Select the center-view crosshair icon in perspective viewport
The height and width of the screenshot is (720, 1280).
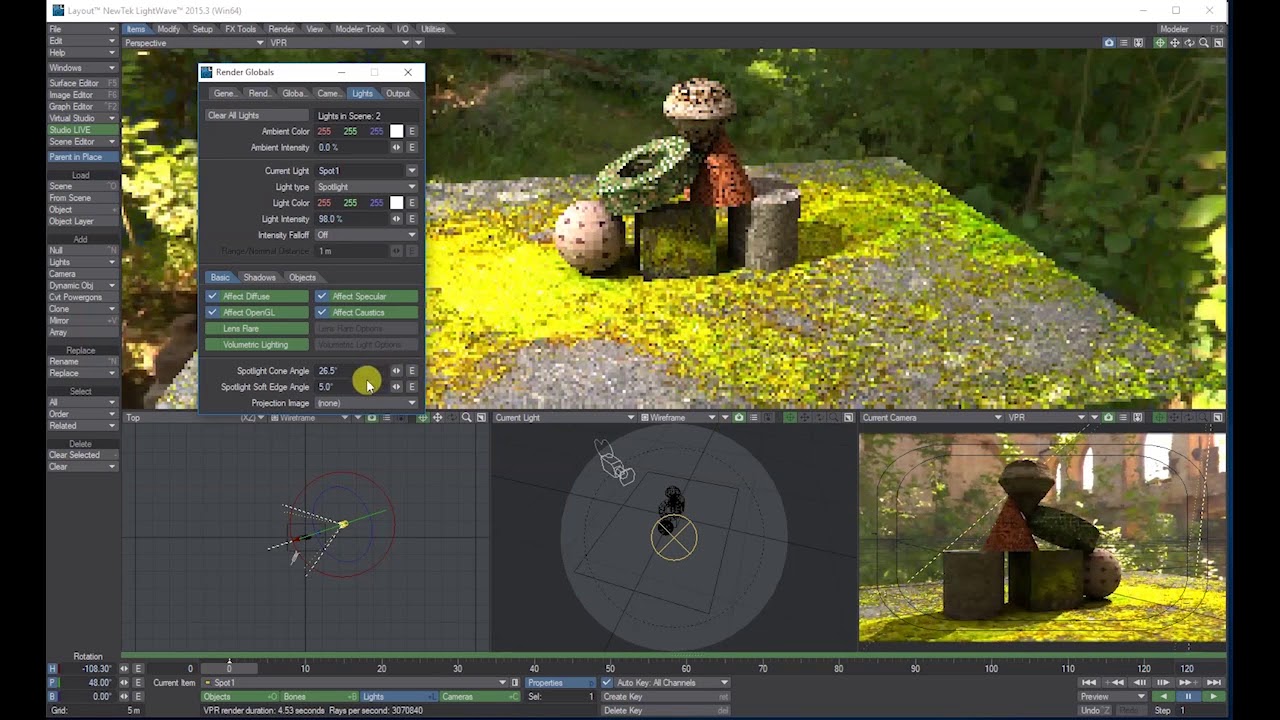1160,43
